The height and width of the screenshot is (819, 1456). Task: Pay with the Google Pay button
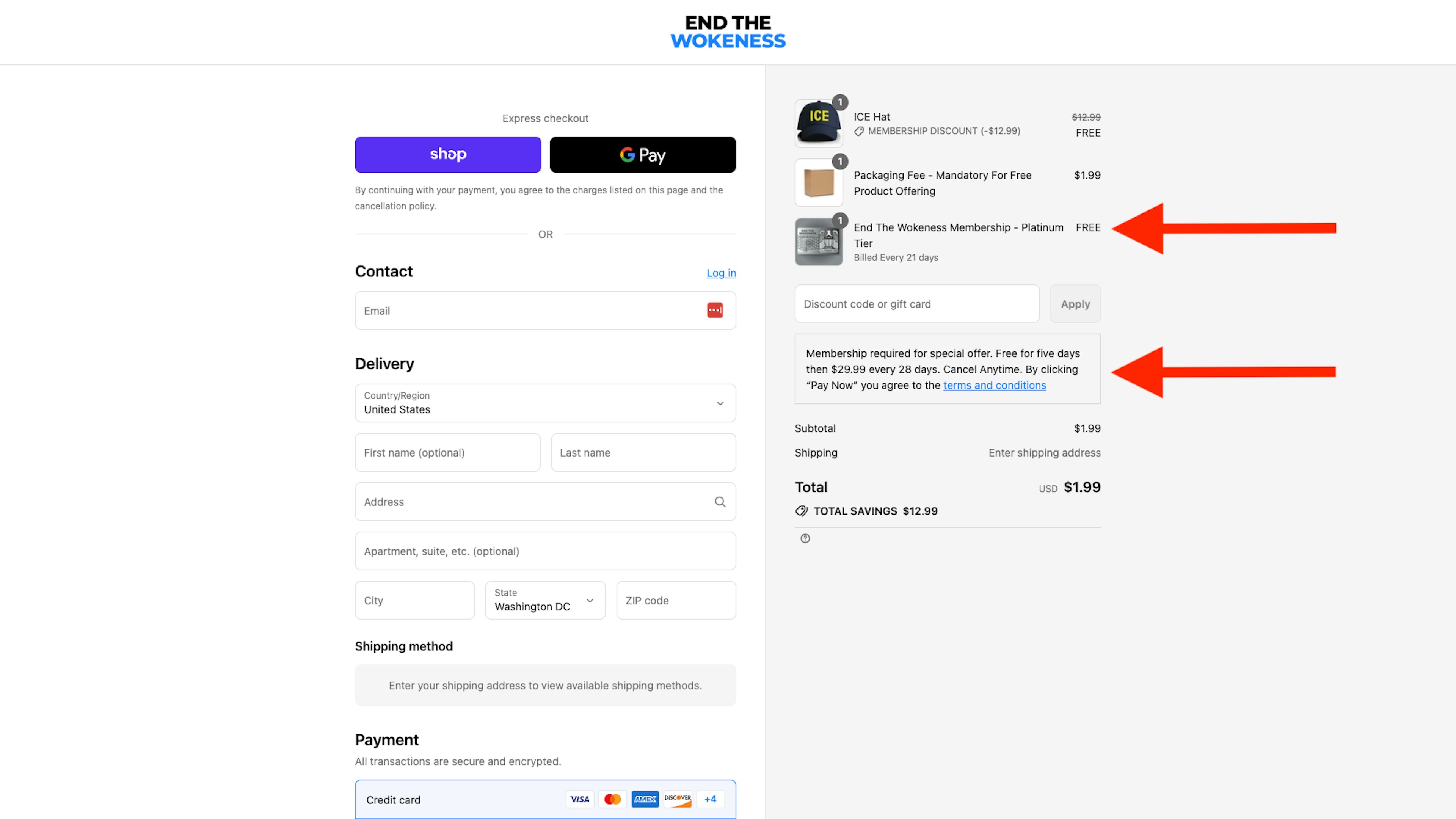coord(643,154)
